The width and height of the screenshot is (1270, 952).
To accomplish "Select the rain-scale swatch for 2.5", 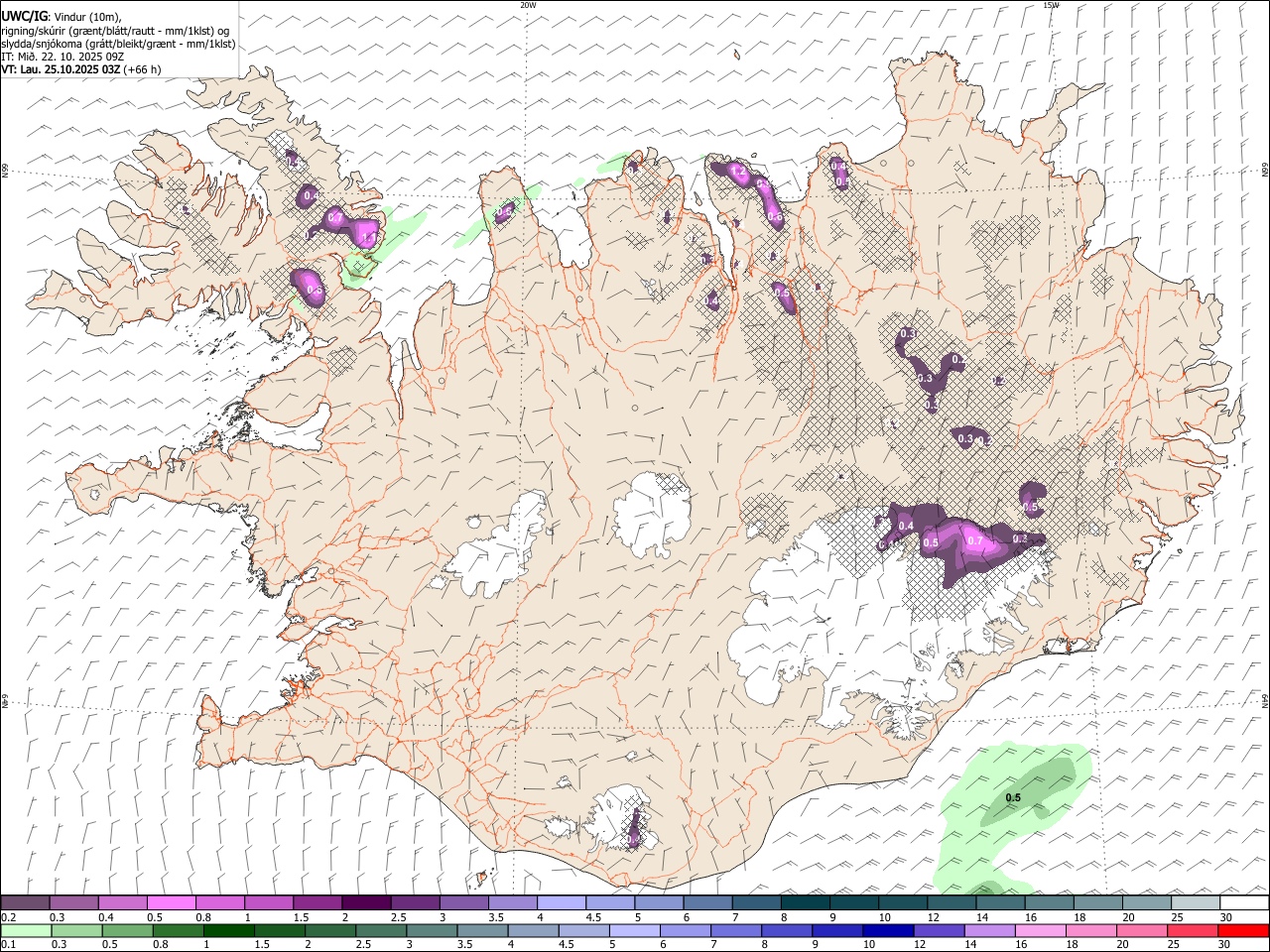I will 380,930.
